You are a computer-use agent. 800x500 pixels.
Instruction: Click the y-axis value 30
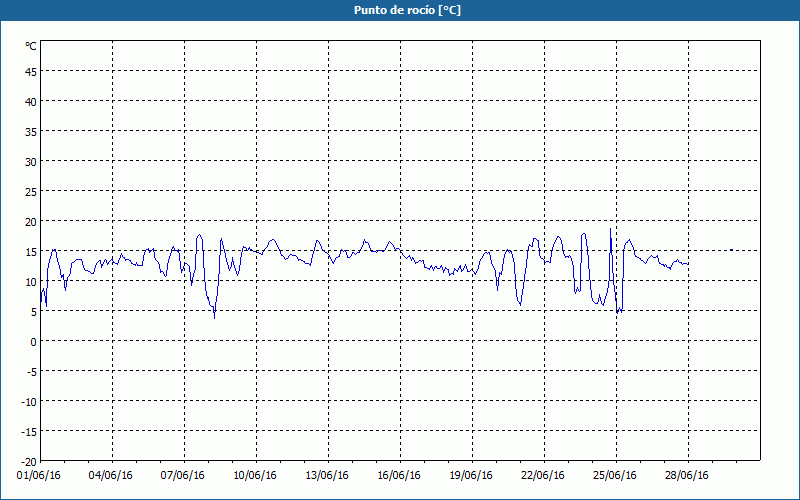[x=31, y=162]
